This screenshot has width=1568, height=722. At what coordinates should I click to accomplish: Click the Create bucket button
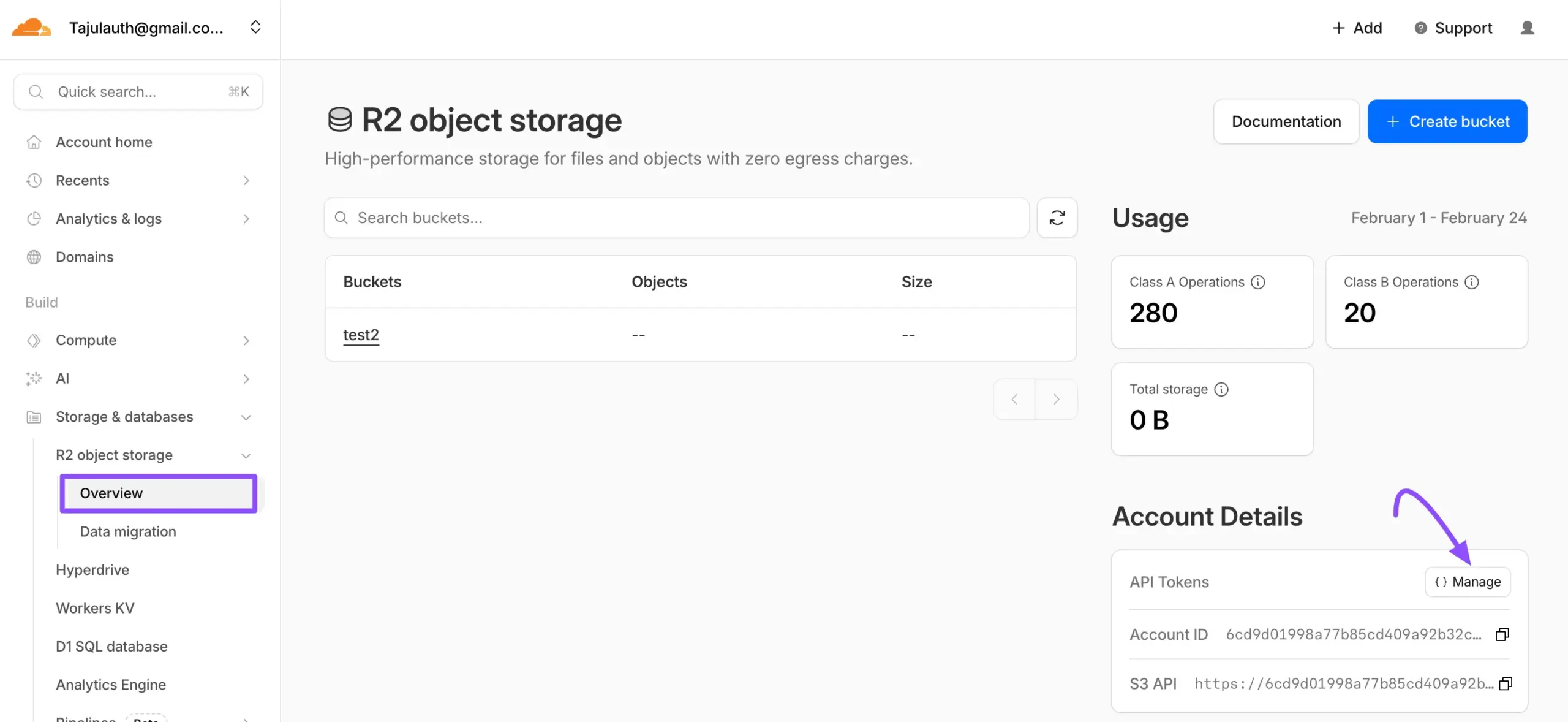[x=1447, y=121]
